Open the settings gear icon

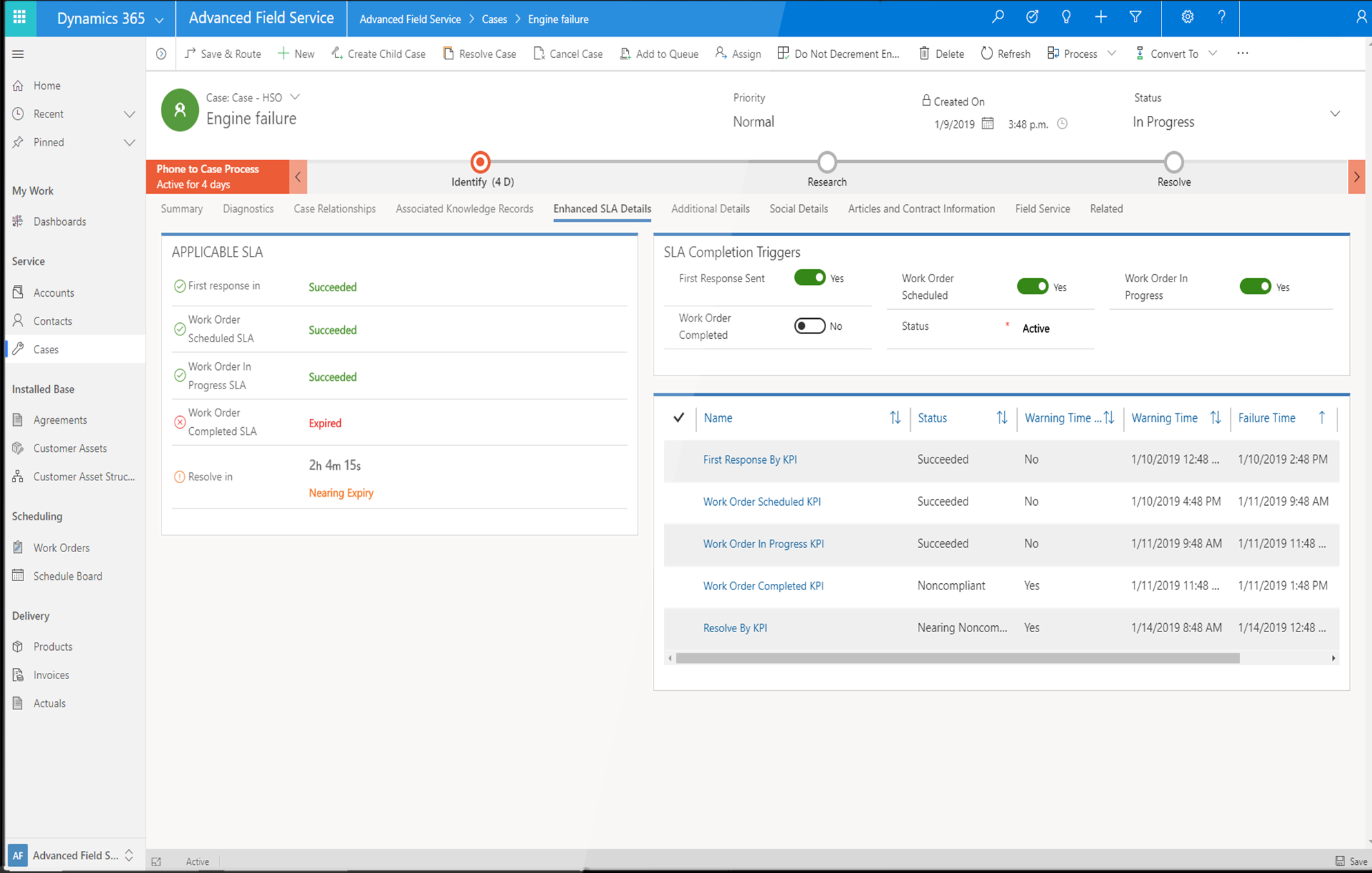pos(1187,18)
